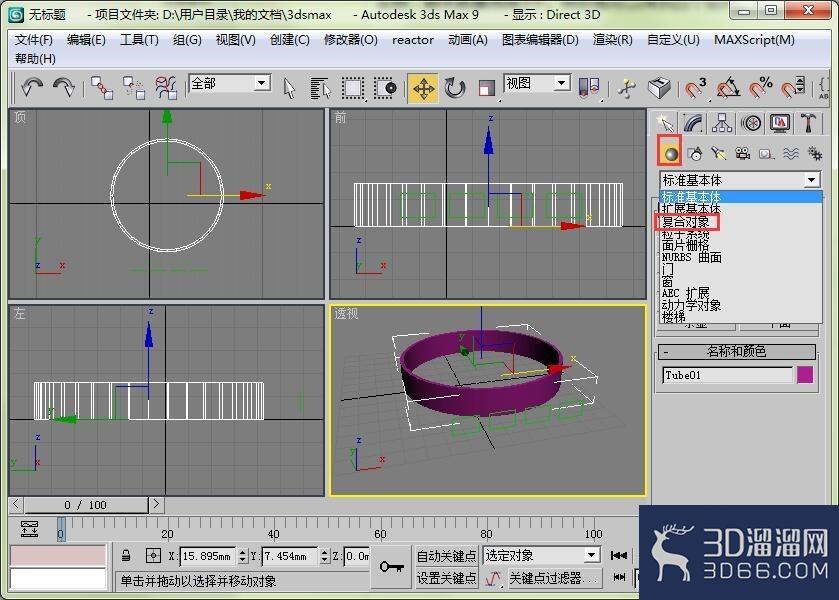Click Select and Manipulate icon

pyautogui.click(x=627, y=87)
